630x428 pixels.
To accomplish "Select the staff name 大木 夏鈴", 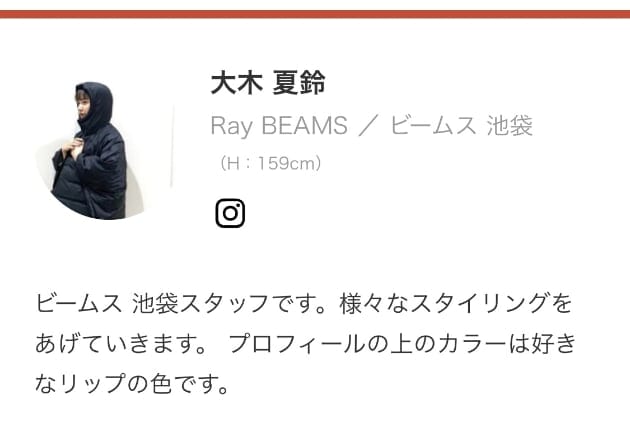I will click(x=268, y=83).
